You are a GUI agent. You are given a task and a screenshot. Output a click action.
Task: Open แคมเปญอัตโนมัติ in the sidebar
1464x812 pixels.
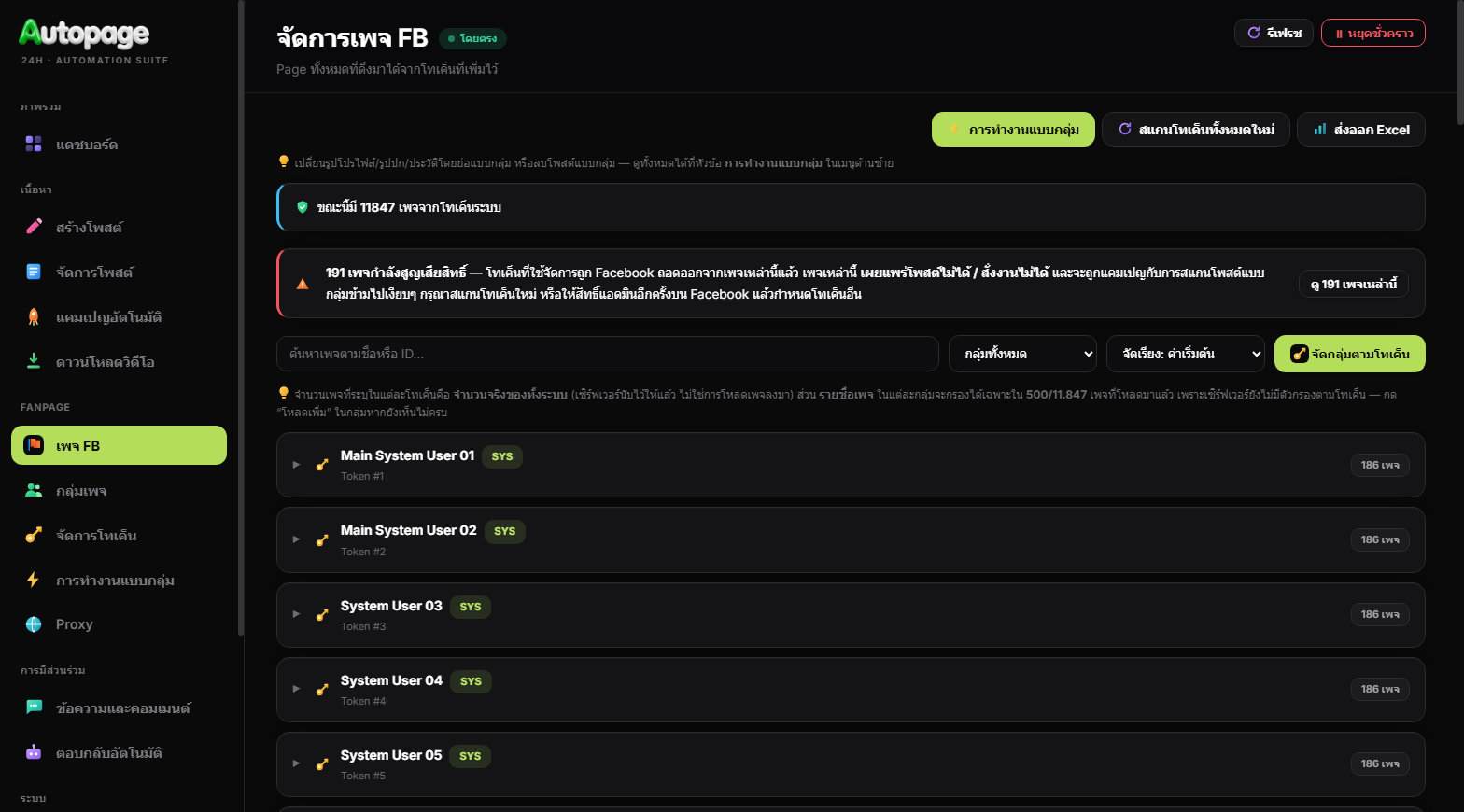coord(119,316)
